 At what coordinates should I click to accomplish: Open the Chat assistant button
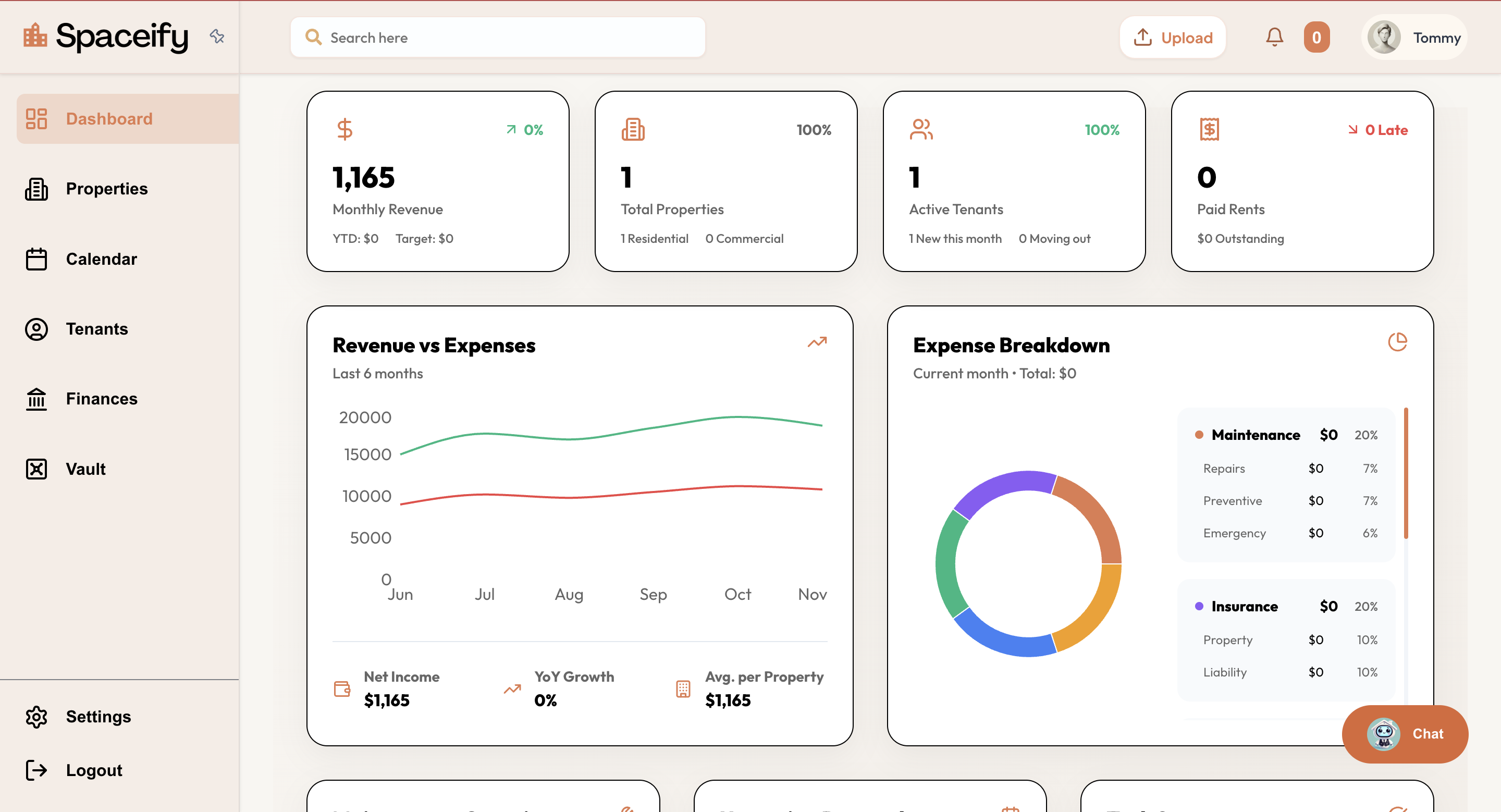coord(1405,734)
